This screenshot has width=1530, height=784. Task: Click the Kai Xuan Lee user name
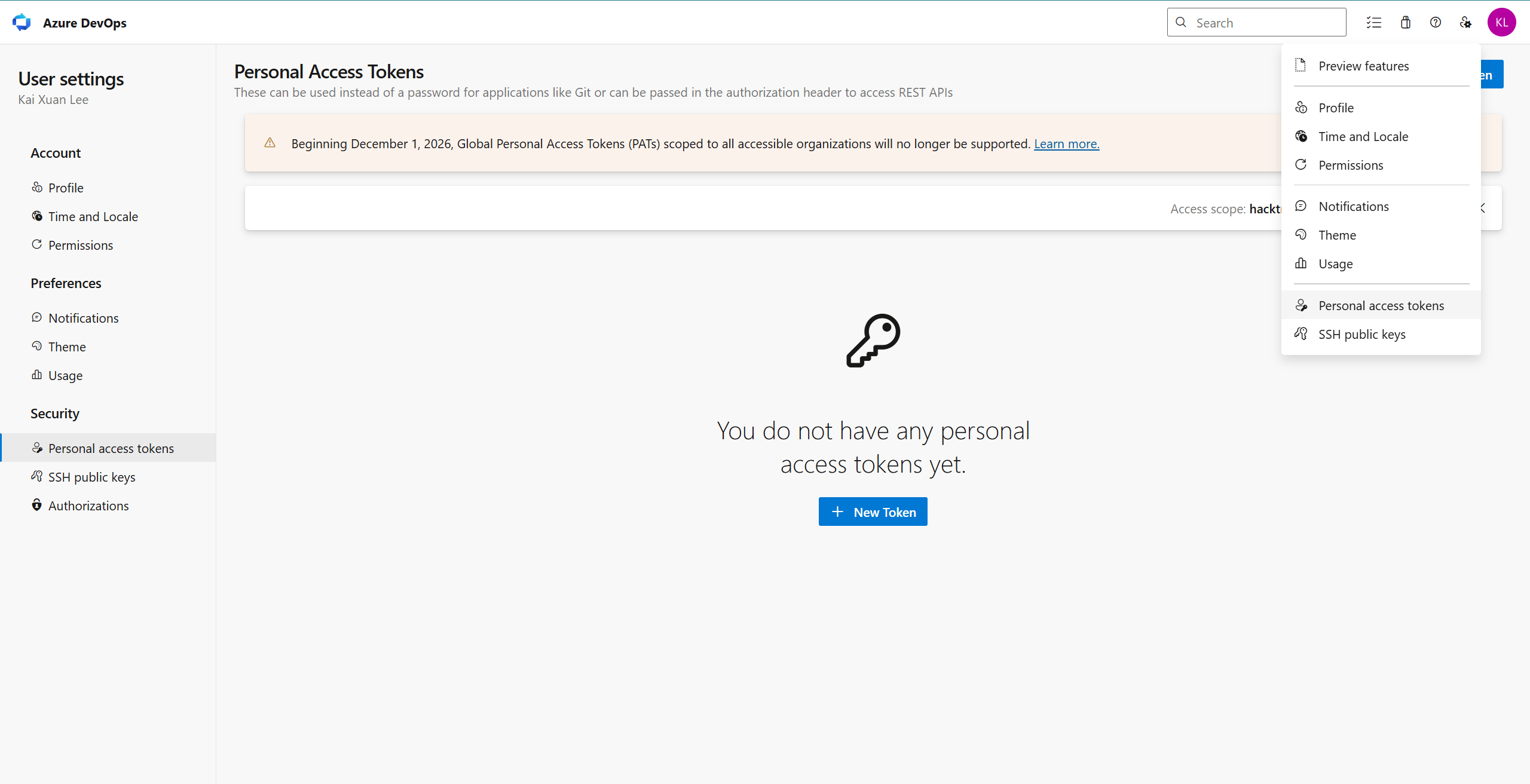(53, 100)
